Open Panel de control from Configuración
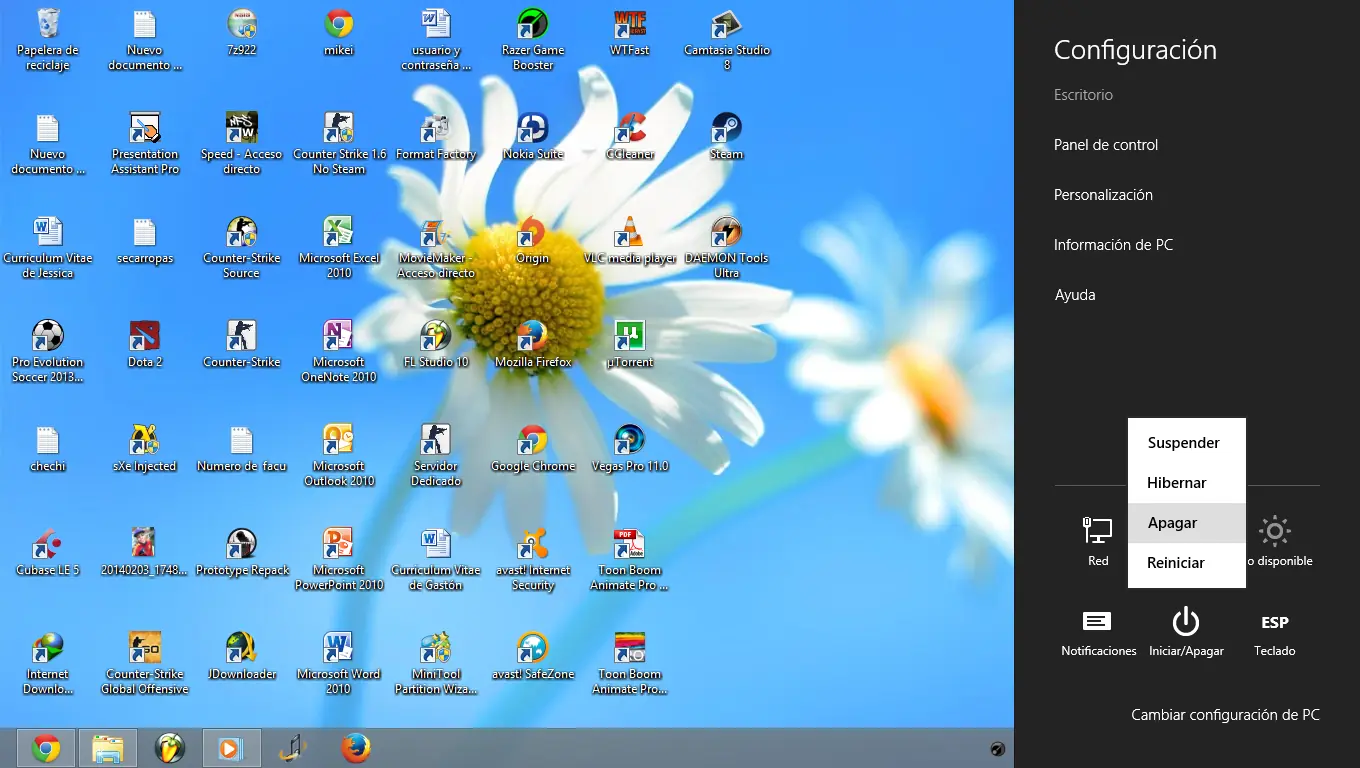 tap(1105, 144)
